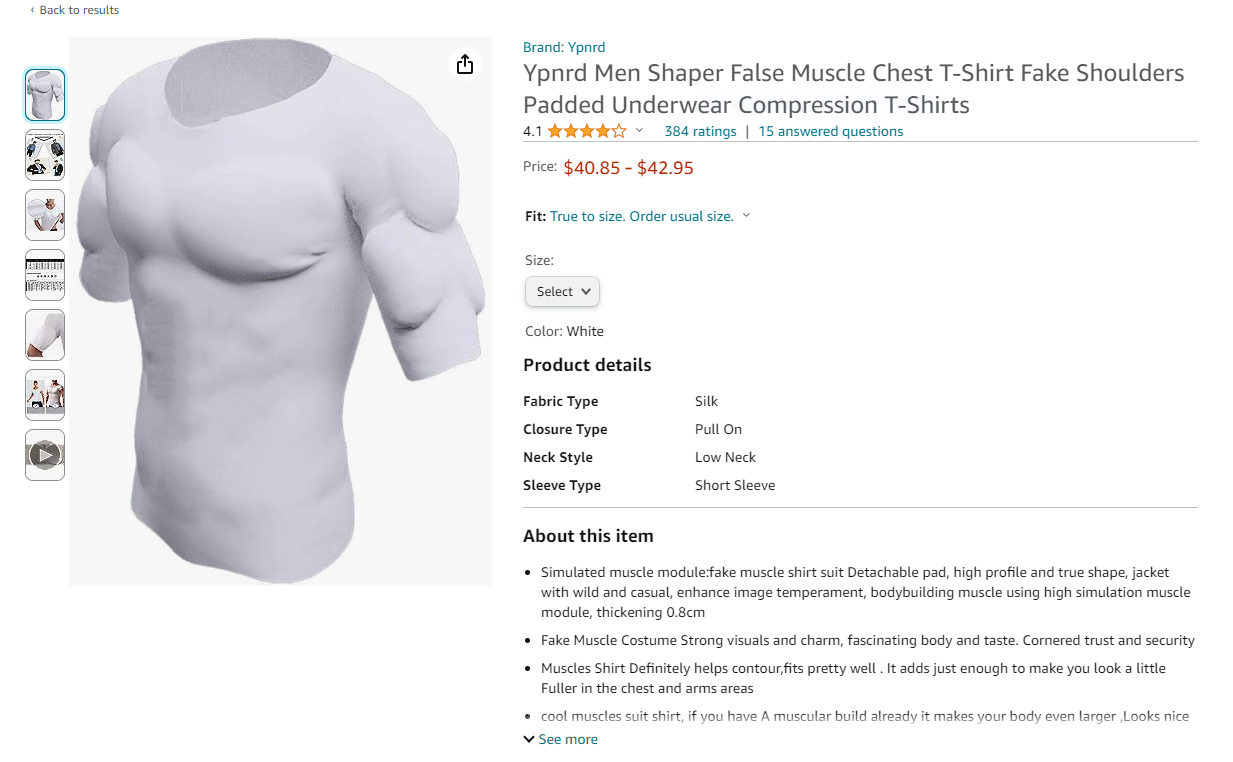Select the sixth thumbnail with two men

45,395
